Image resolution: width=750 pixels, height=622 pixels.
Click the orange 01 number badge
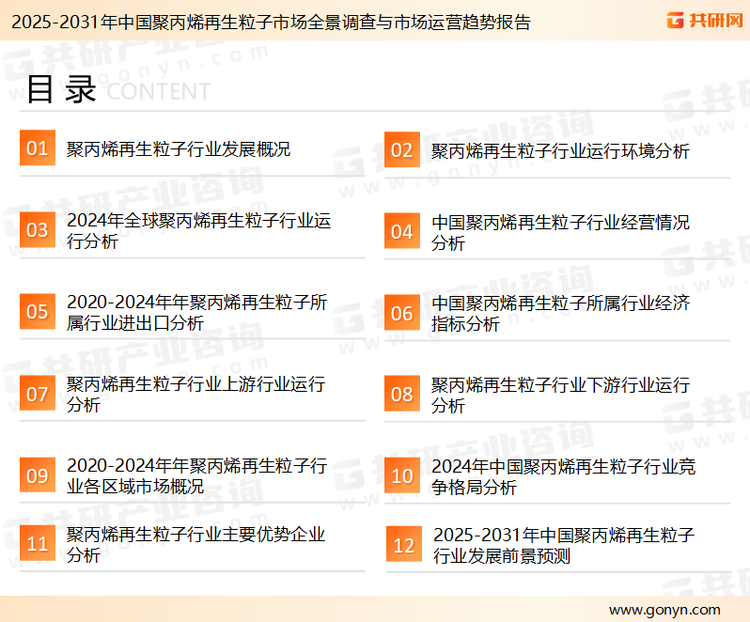click(37, 148)
